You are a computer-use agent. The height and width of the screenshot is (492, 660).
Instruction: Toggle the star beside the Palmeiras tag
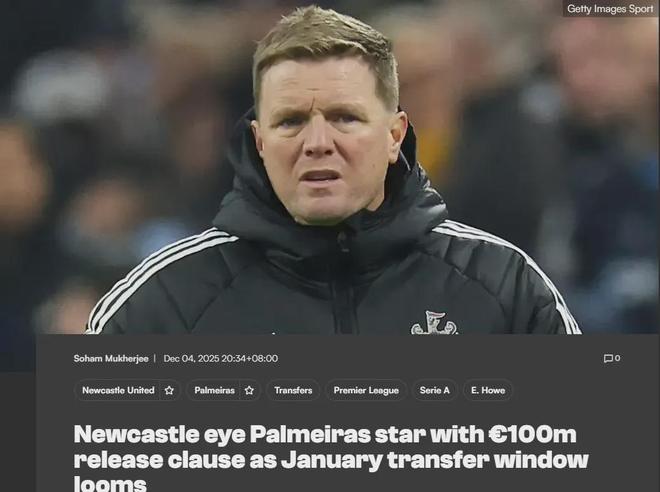(249, 391)
